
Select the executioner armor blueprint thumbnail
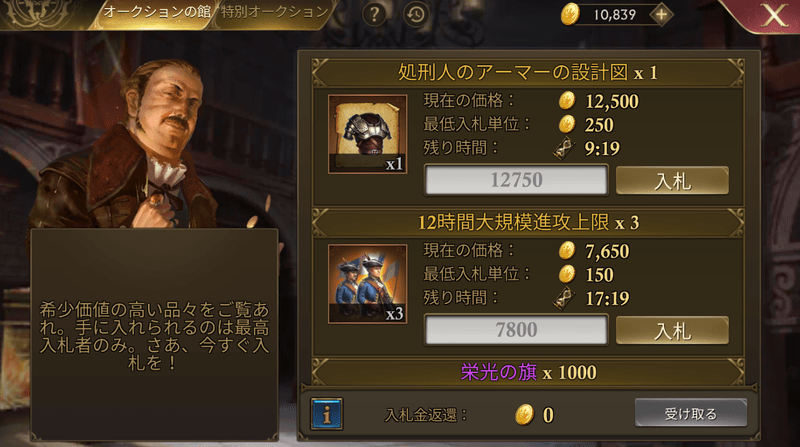[367, 134]
